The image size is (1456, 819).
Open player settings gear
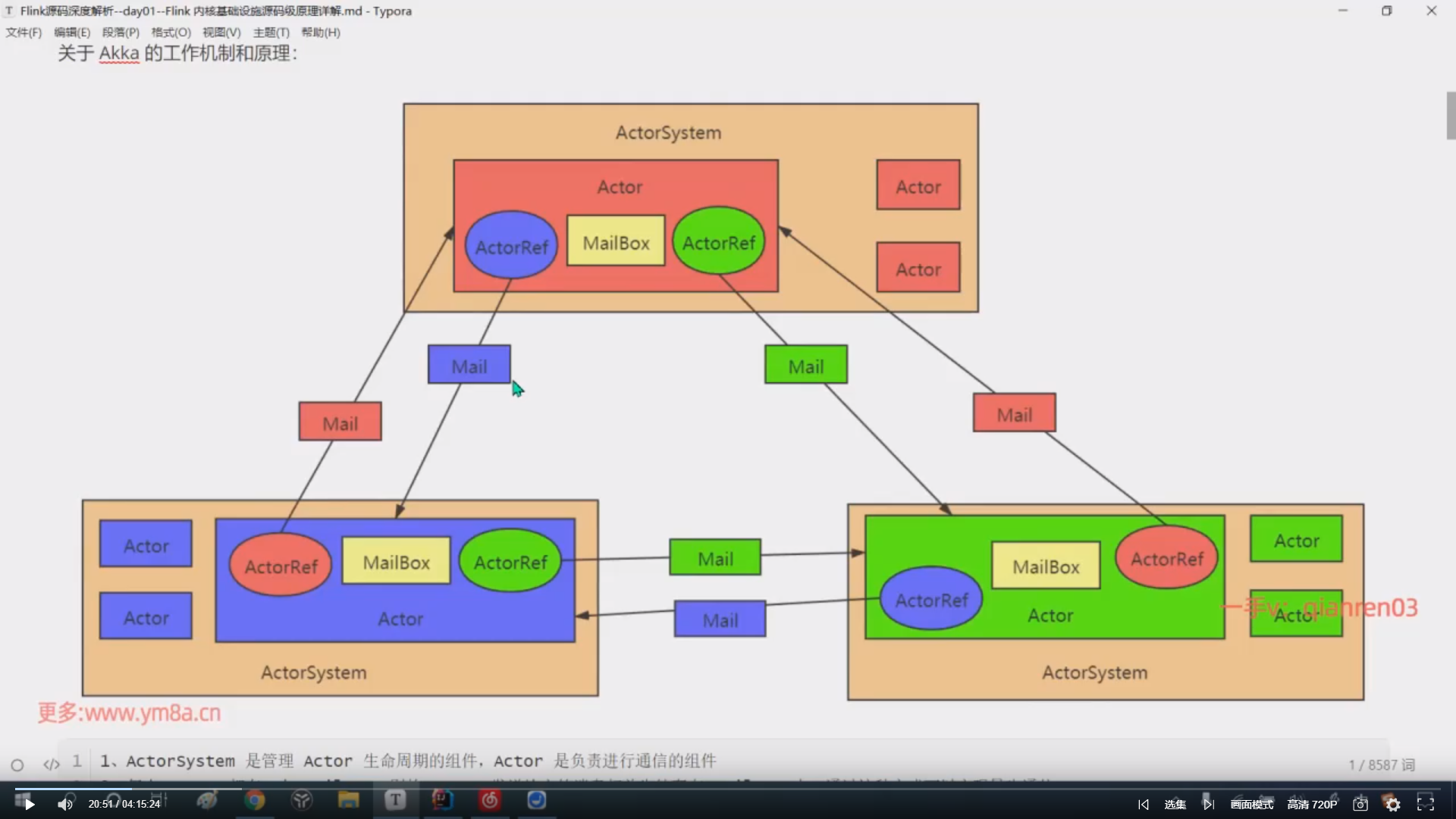point(1392,805)
